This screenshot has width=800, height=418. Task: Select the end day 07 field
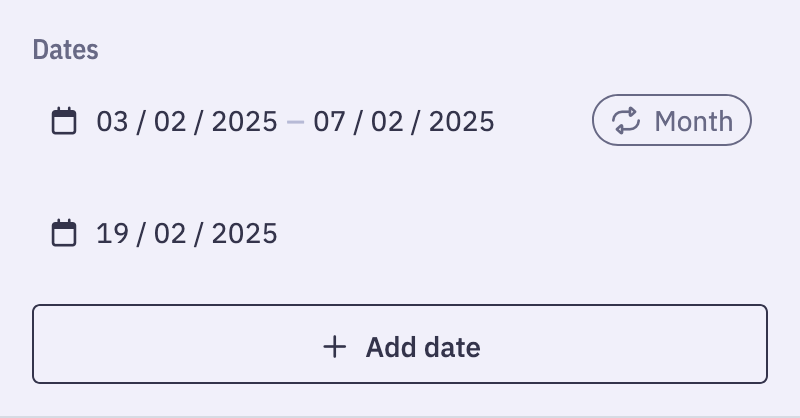[x=329, y=121]
